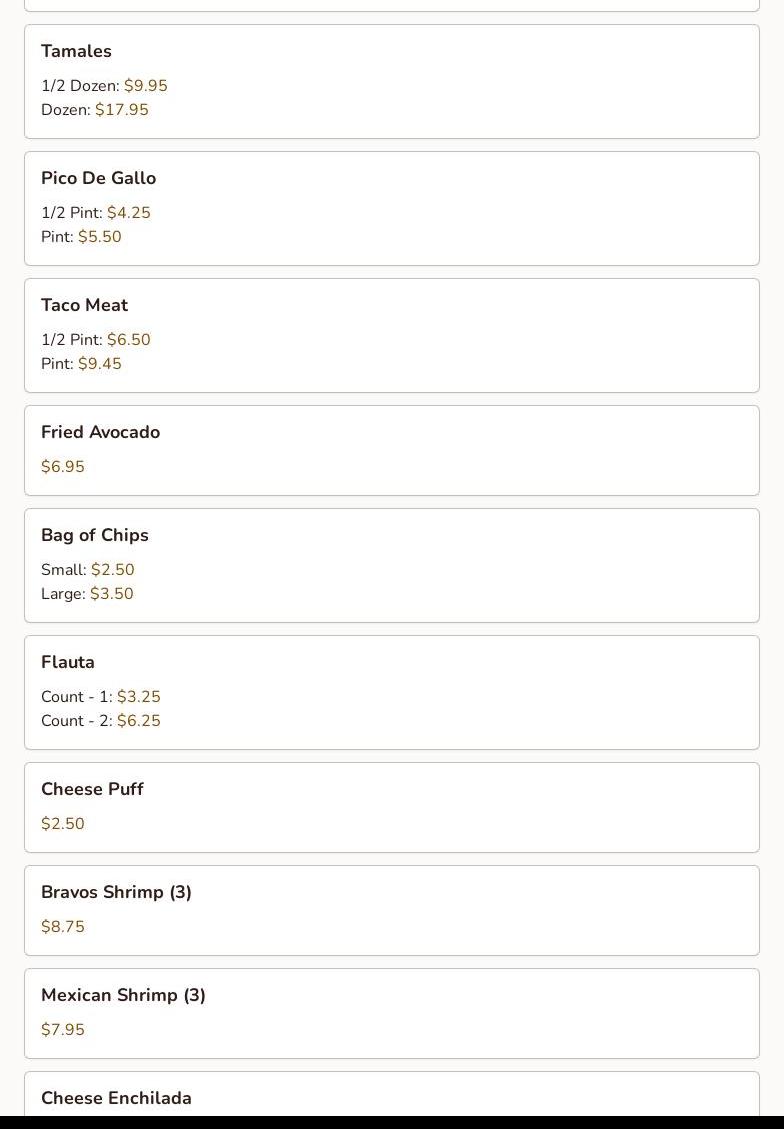The image size is (784, 1129).
Task: Open the Cheese Enchilada item
Action: pyautogui.click(x=116, y=1098)
